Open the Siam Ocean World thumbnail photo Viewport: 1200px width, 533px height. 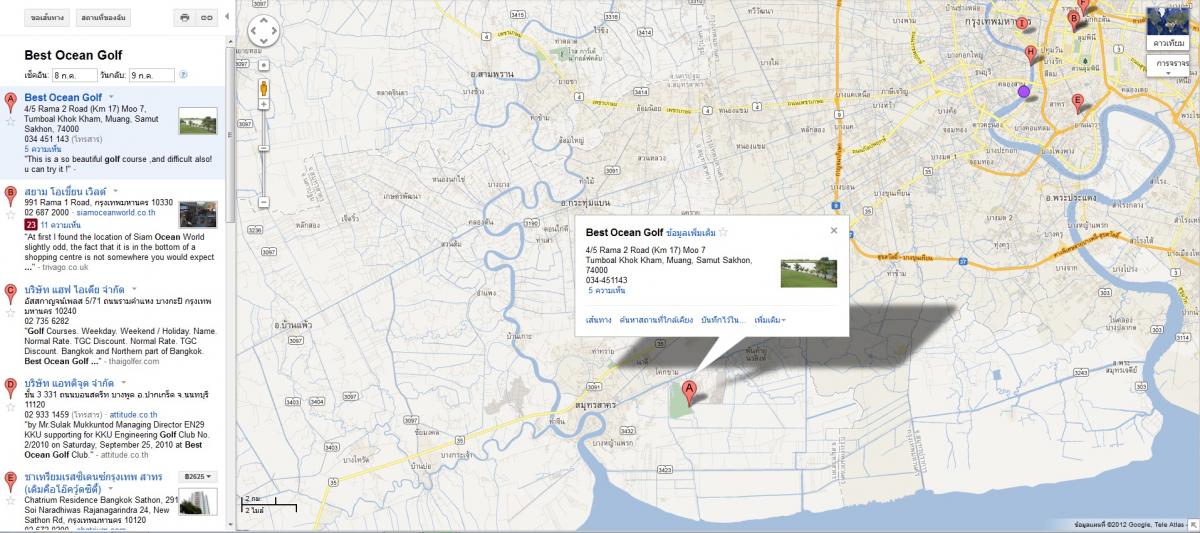tap(198, 215)
